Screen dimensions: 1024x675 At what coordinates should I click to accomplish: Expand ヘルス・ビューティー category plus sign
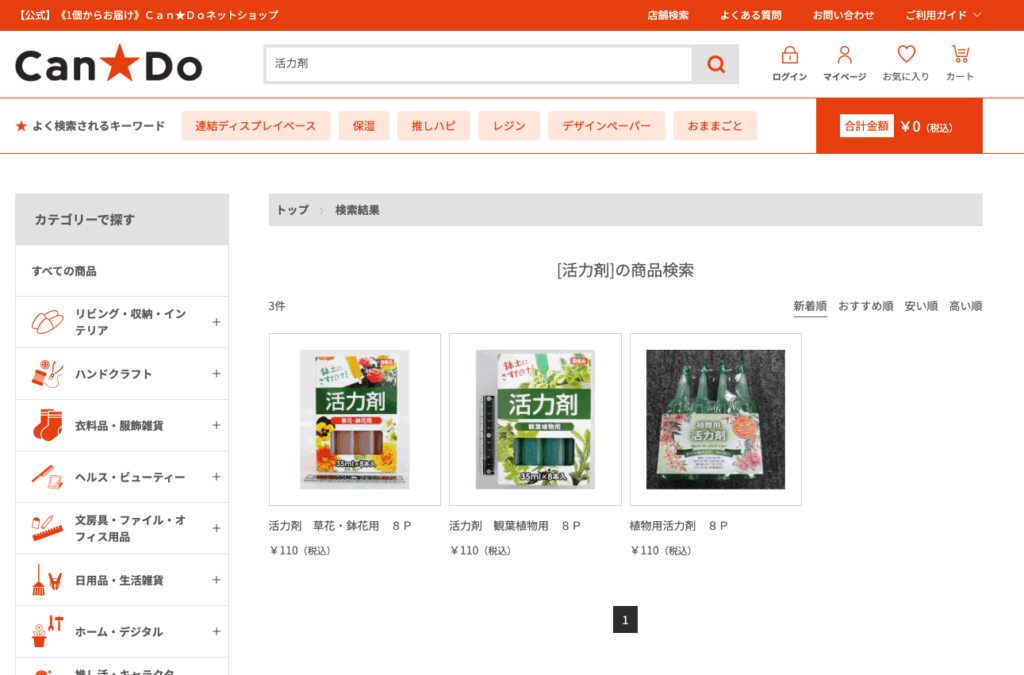[x=216, y=477]
